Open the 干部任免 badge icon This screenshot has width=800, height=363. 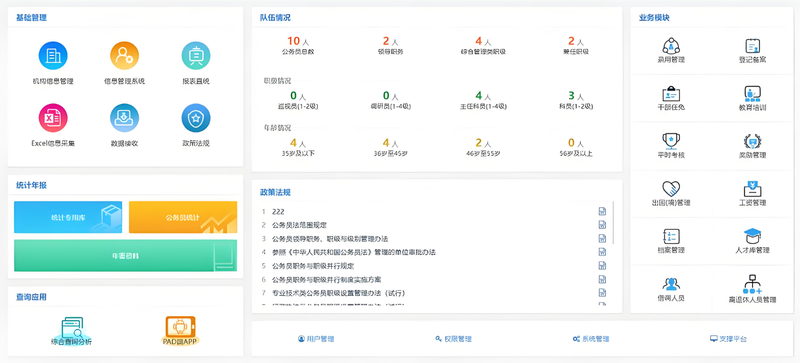pyautogui.click(x=671, y=93)
